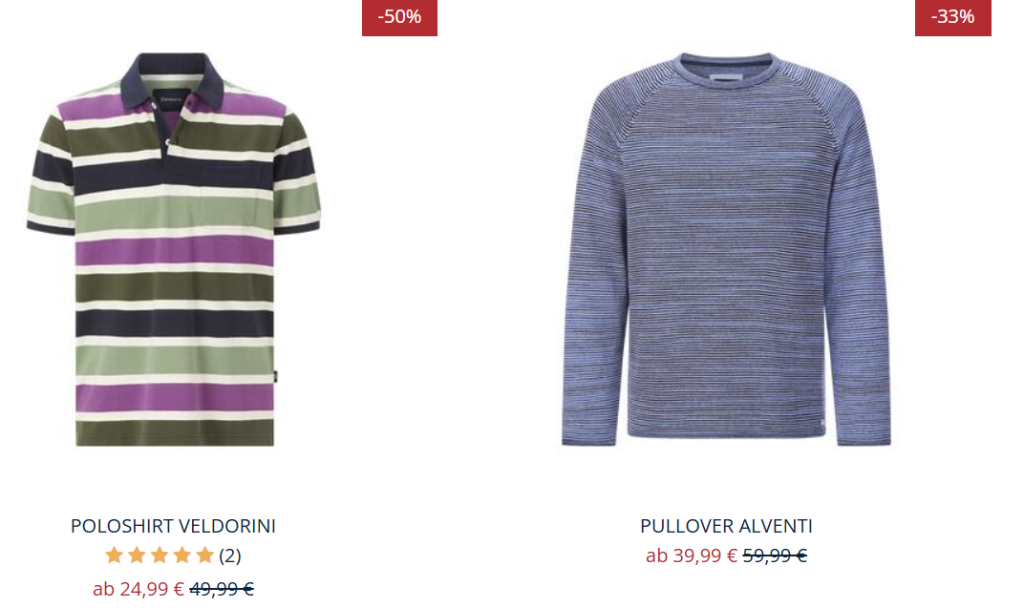Click the fourth rating star of Poloshirt

[182, 555]
